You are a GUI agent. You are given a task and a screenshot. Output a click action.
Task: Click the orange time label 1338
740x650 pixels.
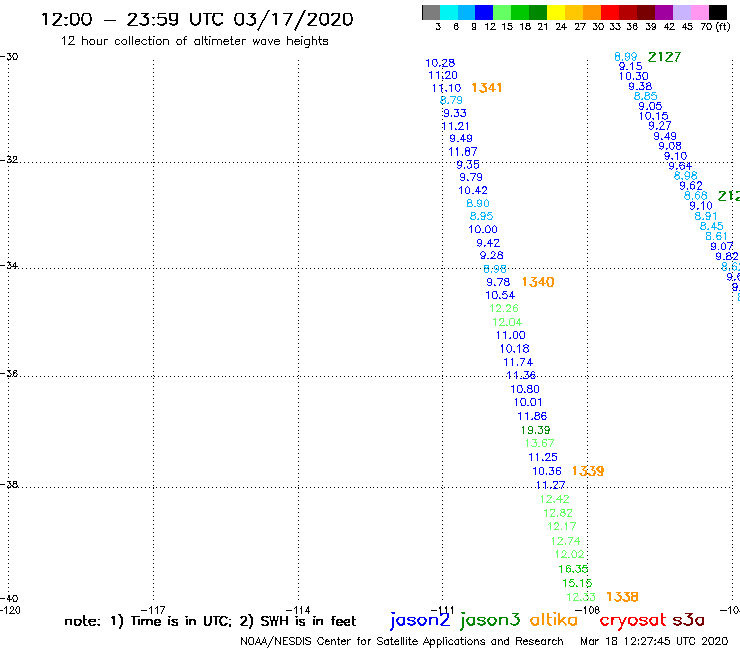click(x=622, y=597)
